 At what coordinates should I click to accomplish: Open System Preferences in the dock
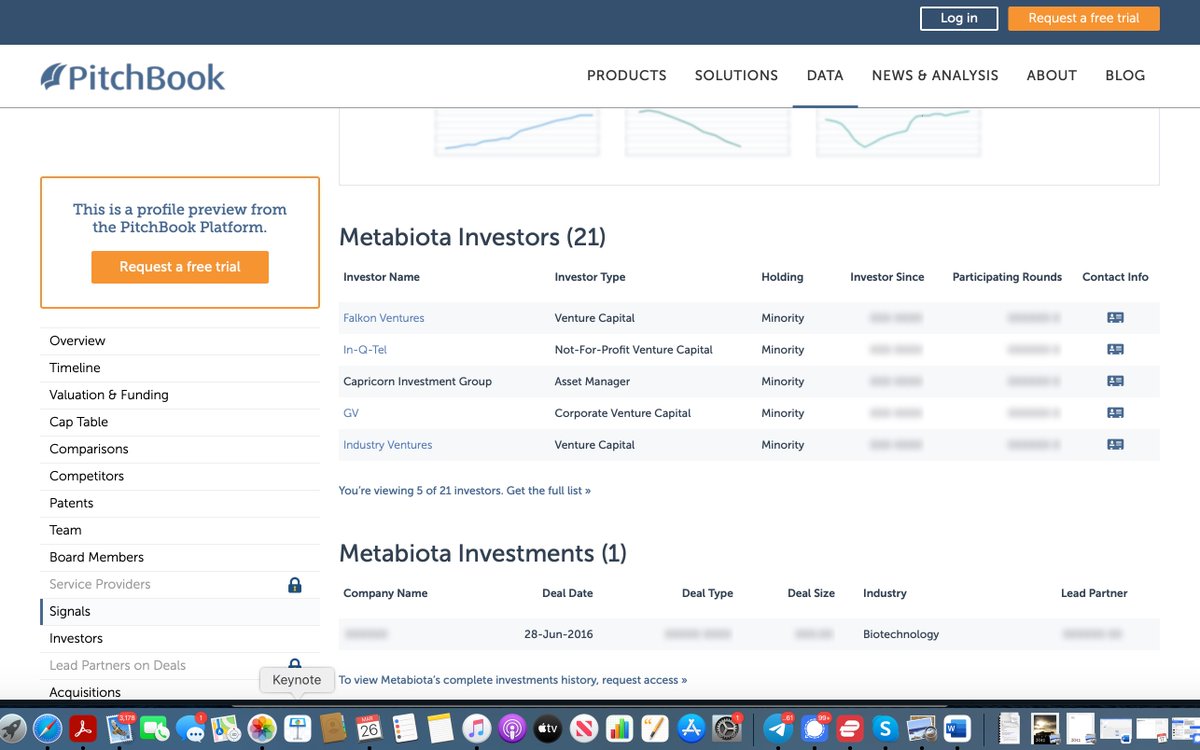[x=726, y=728]
